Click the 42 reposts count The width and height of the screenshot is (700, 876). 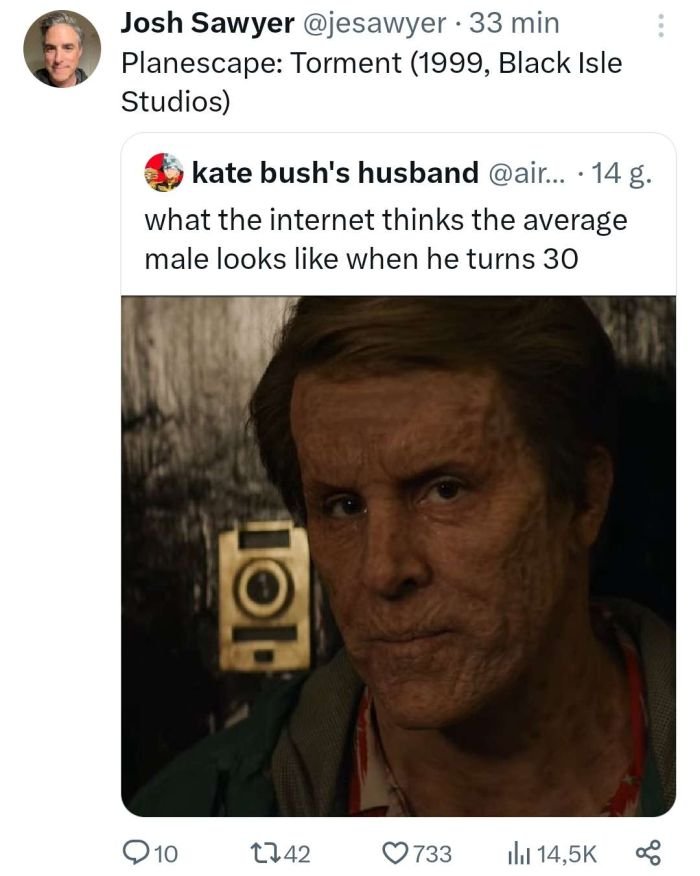(298, 853)
